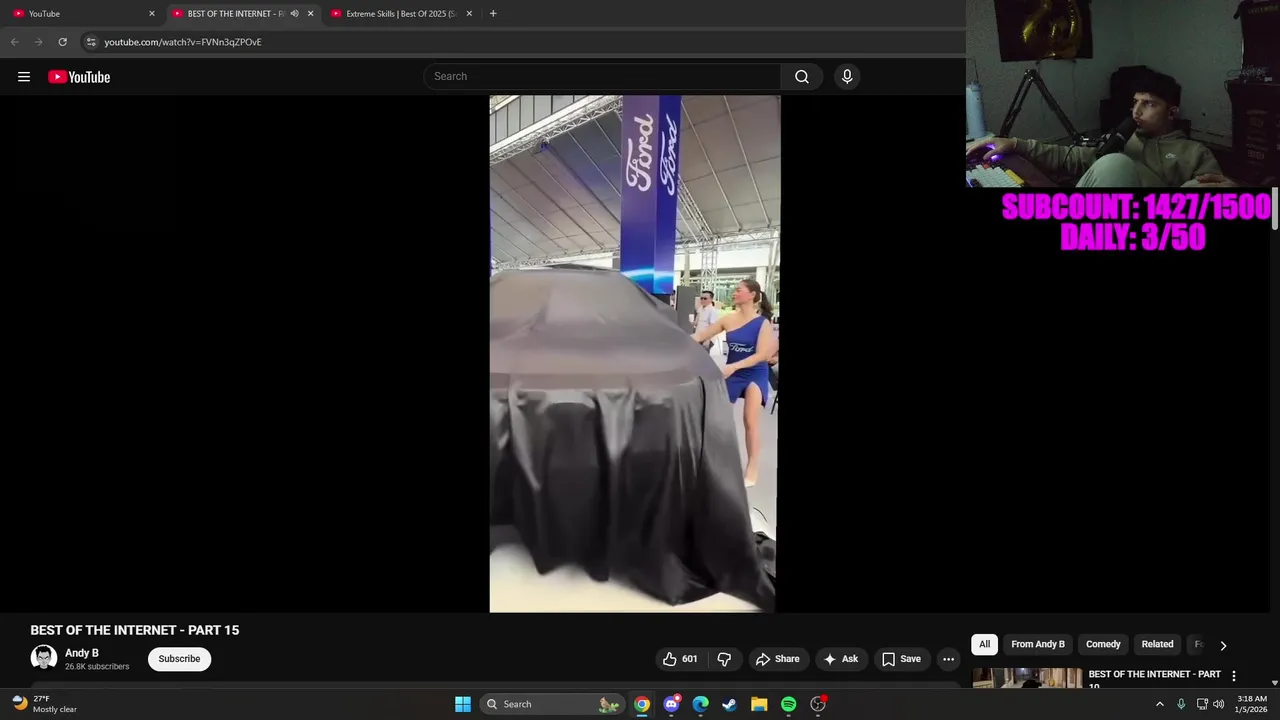Close the BEST OF THE INTERNET tab

point(310,14)
